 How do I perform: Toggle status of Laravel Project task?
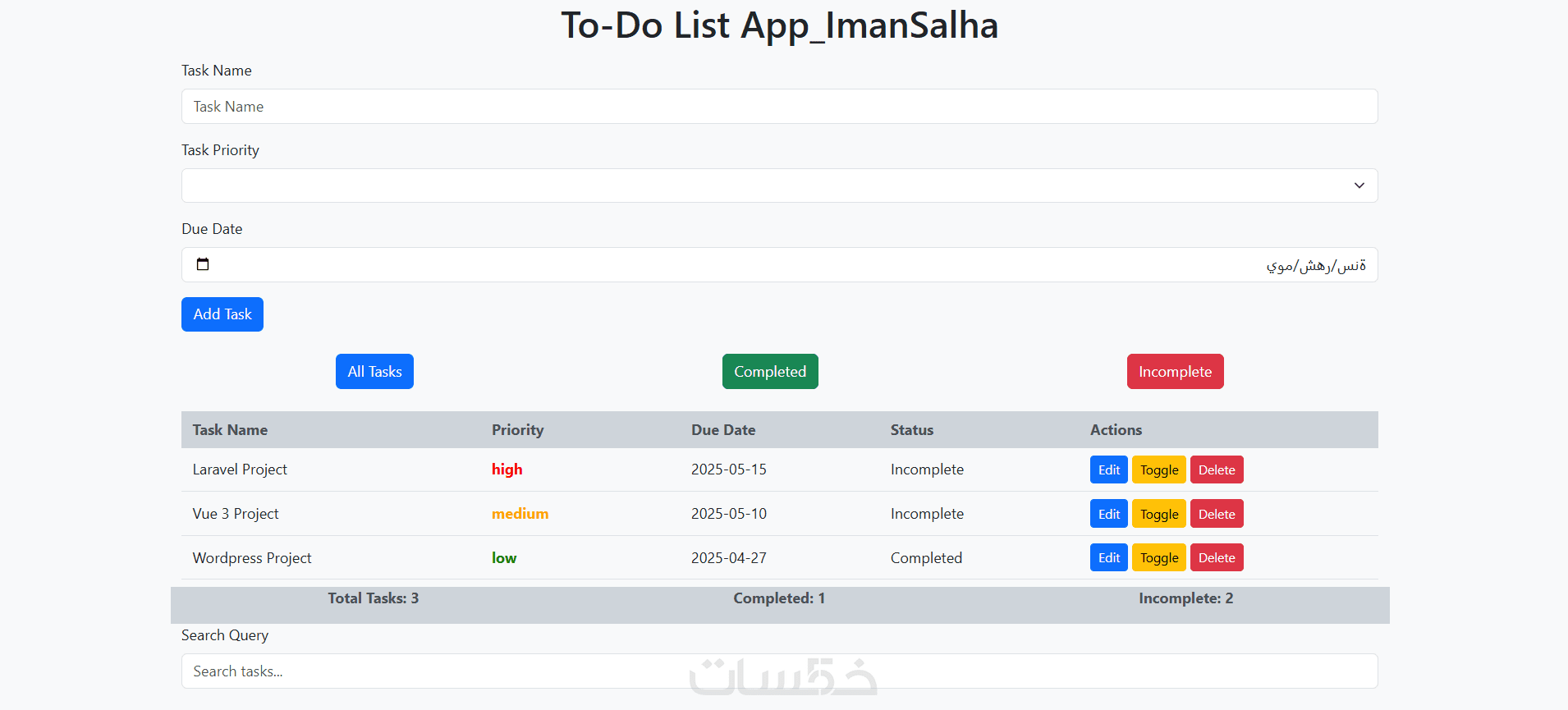pos(1158,470)
